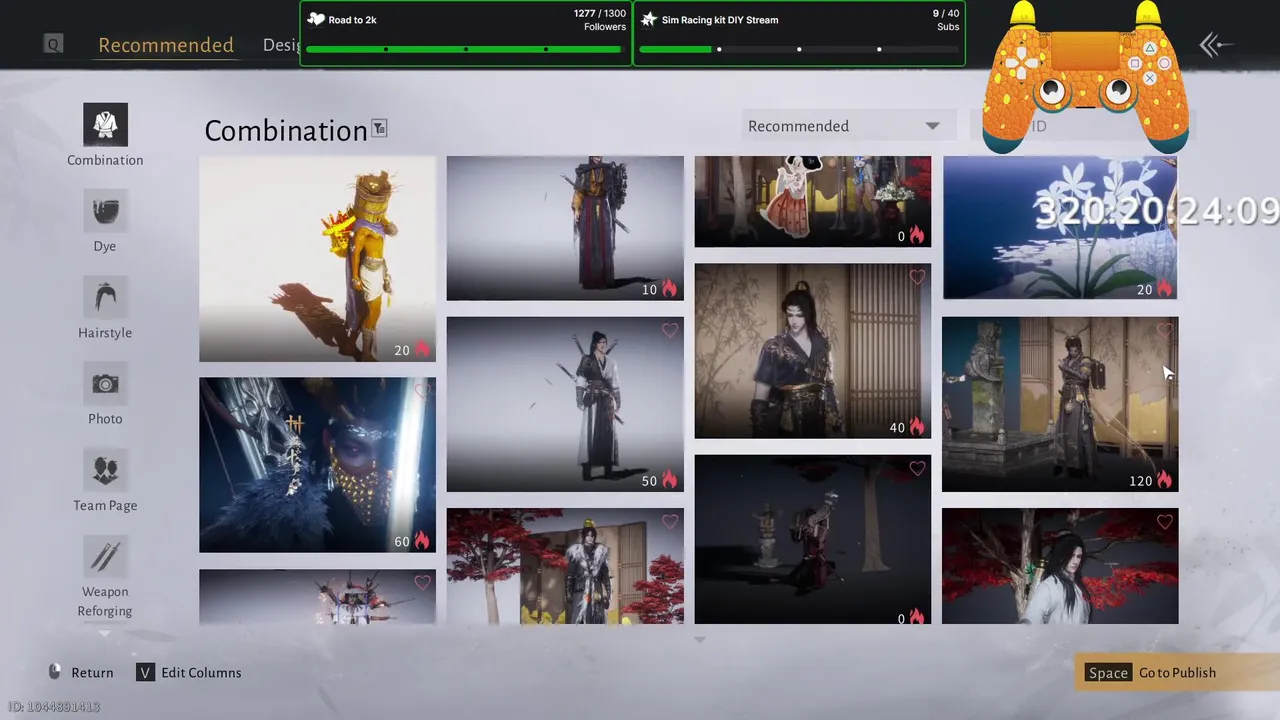Click the V key Edit Columns icon

coord(146,672)
